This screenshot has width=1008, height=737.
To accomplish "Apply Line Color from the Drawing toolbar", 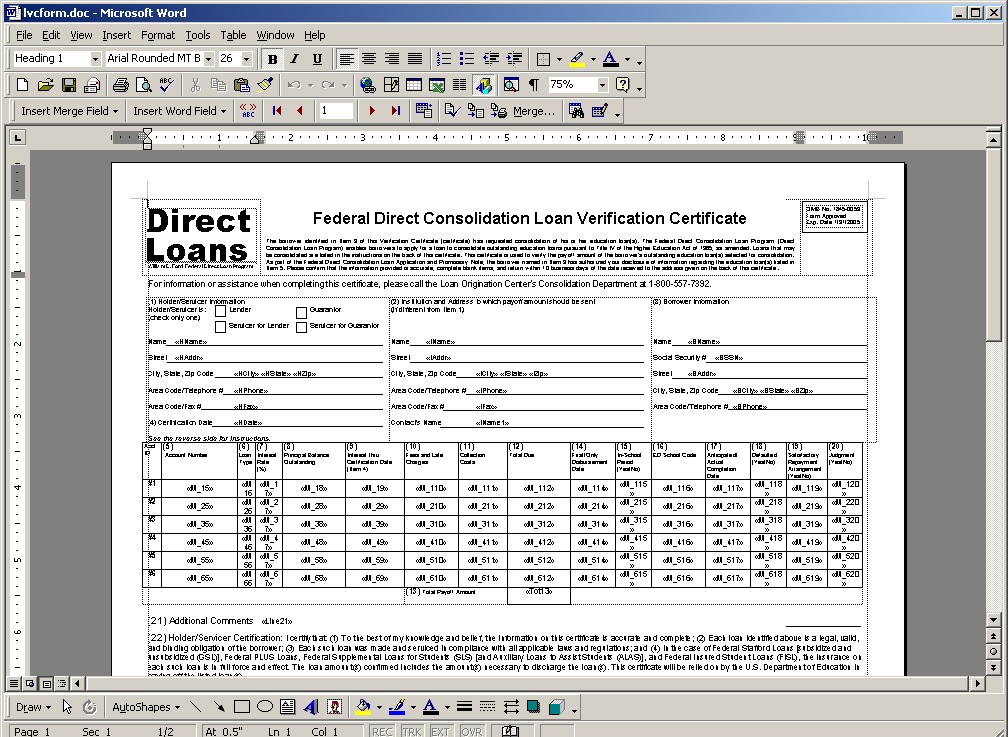I will 397,707.
